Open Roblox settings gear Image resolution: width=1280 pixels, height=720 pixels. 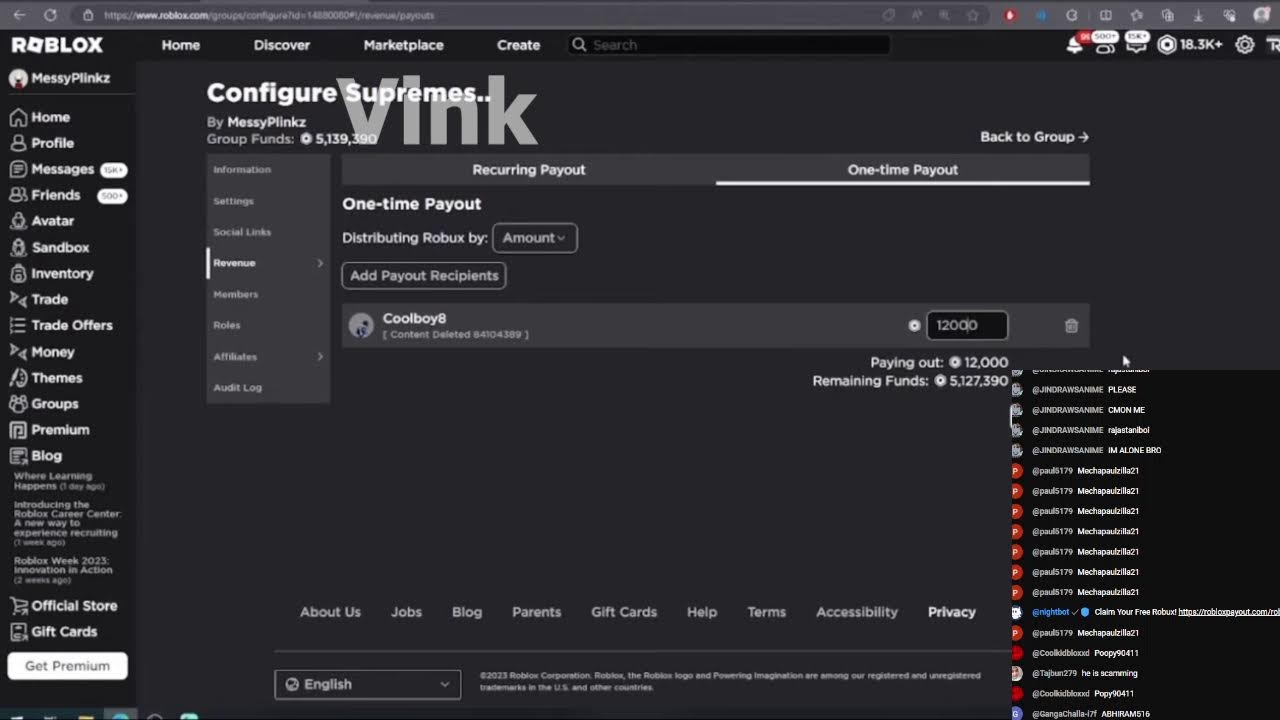pos(1245,45)
